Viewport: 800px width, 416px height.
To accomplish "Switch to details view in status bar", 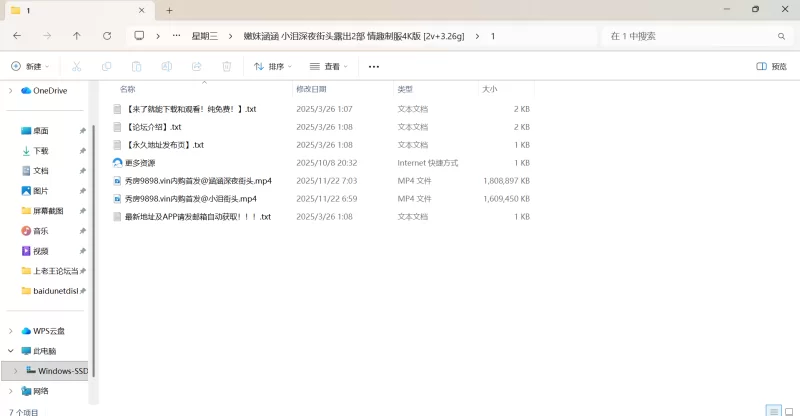I will [x=773, y=410].
